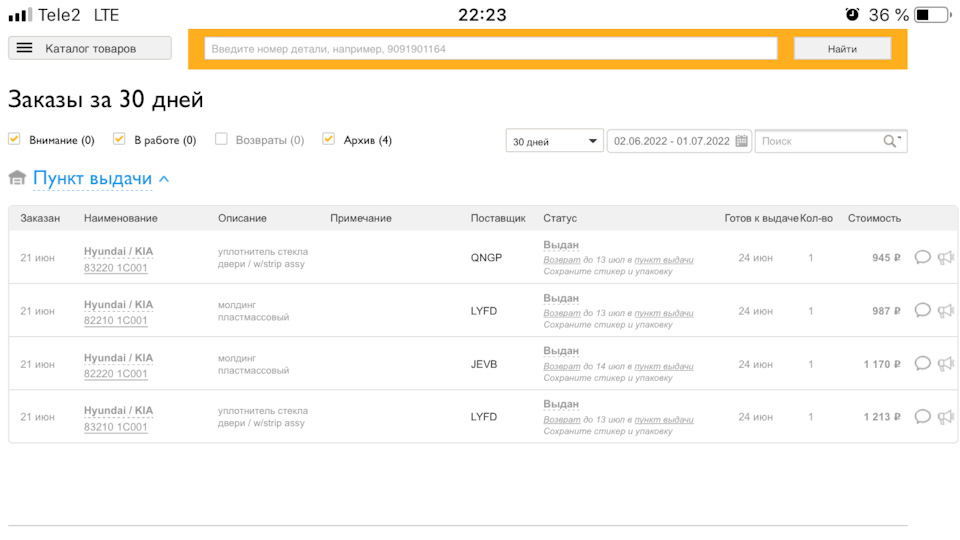The height and width of the screenshot is (540, 960).
Task: Click the Возврат link in the JEVB row
Action: click(560, 366)
